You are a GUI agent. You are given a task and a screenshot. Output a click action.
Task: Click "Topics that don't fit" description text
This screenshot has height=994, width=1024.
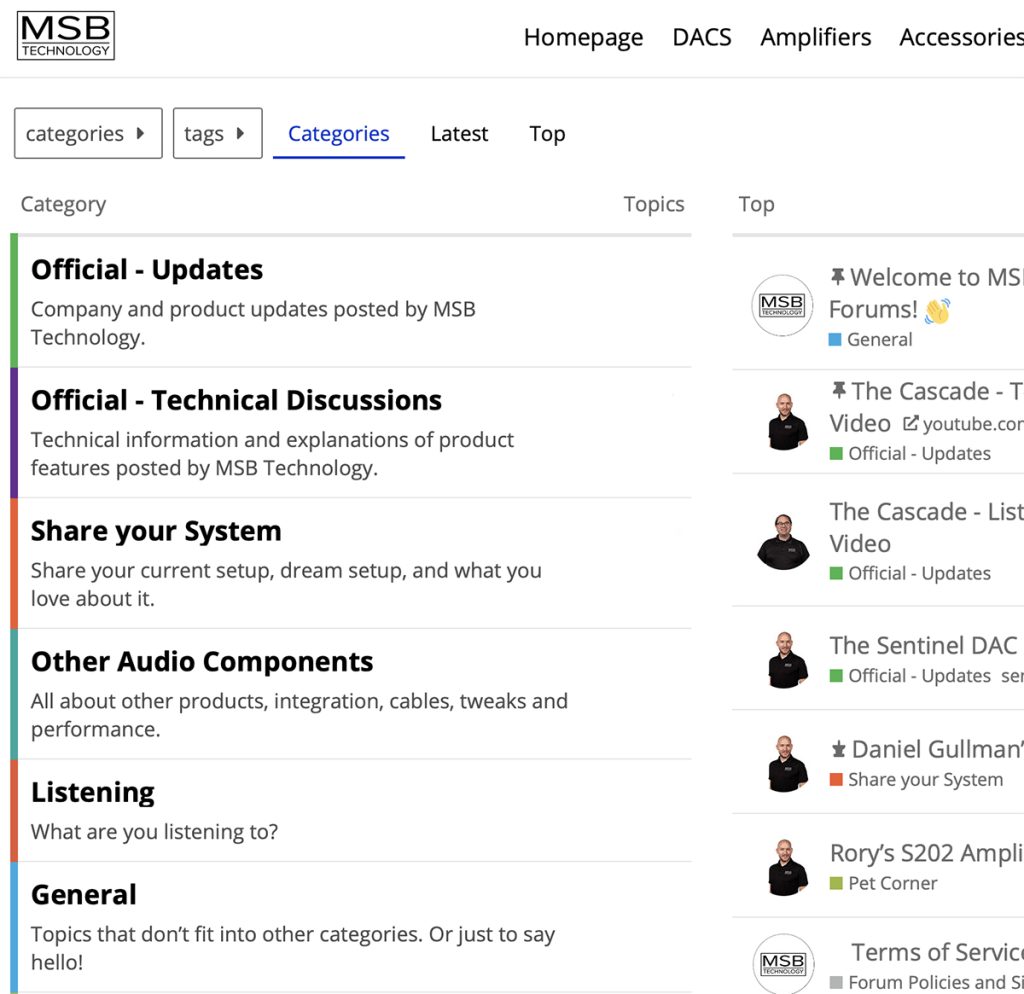pyautogui.click(x=293, y=948)
